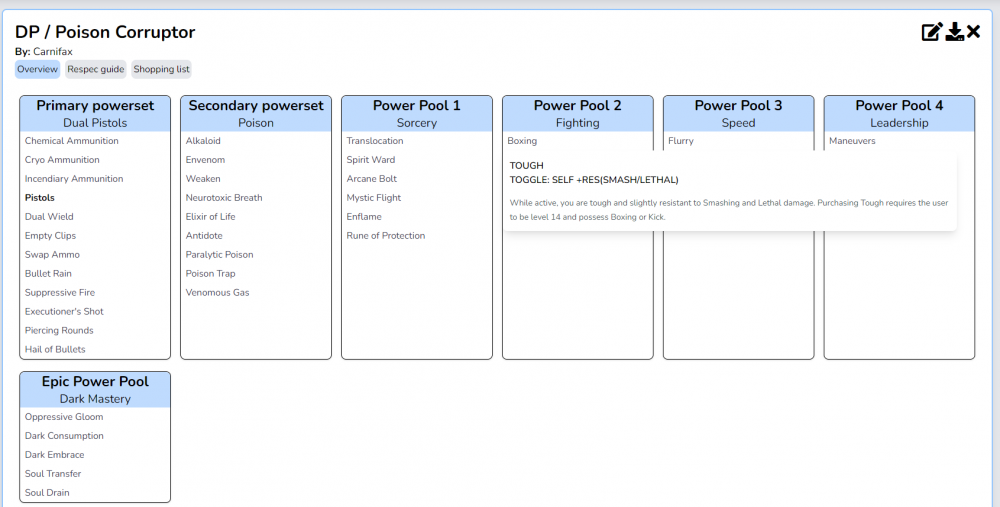This screenshot has width=1000, height=507.
Task: Click Boxing in Fighting pool
Action: pyautogui.click(x=522, y=141)
